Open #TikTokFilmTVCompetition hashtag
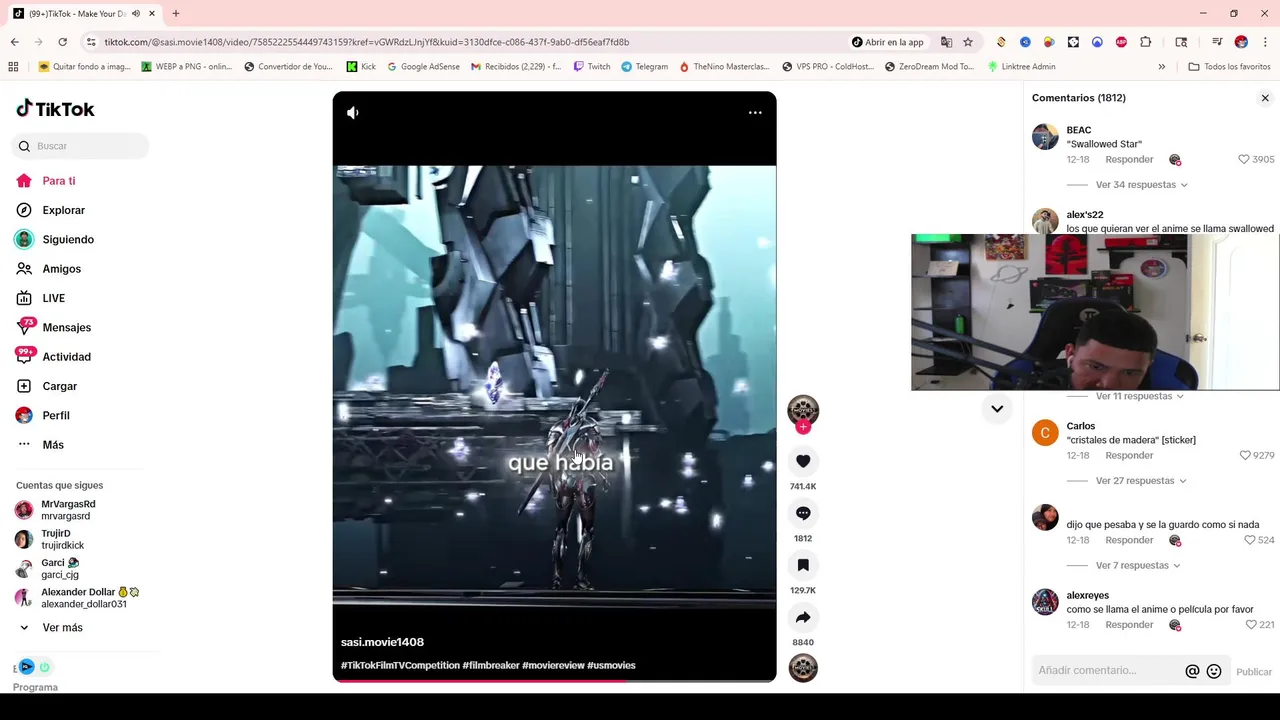Viewport: 1280px width, 720px height. point(400,665)
